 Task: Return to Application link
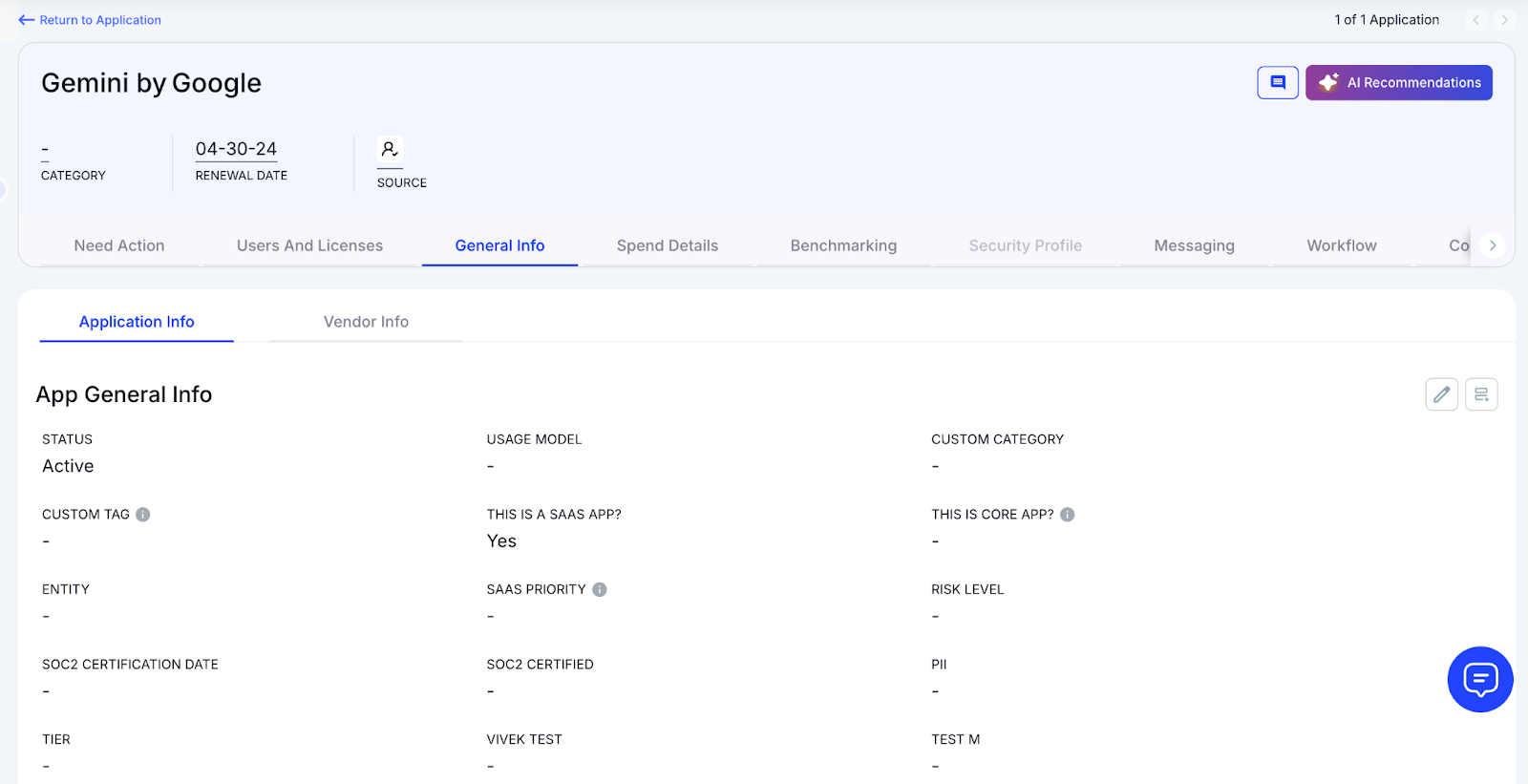click(90, 20)
